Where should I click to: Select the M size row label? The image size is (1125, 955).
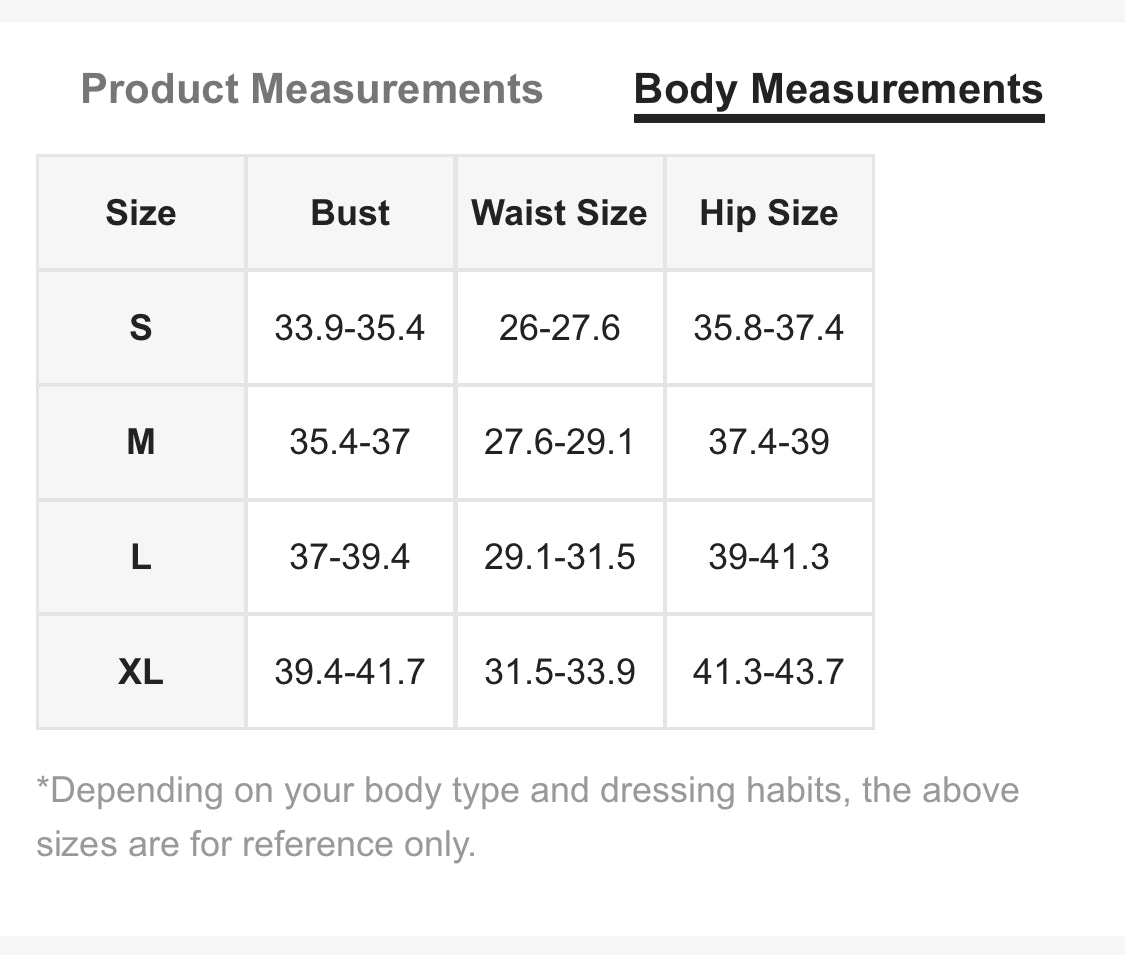point(141,442)
